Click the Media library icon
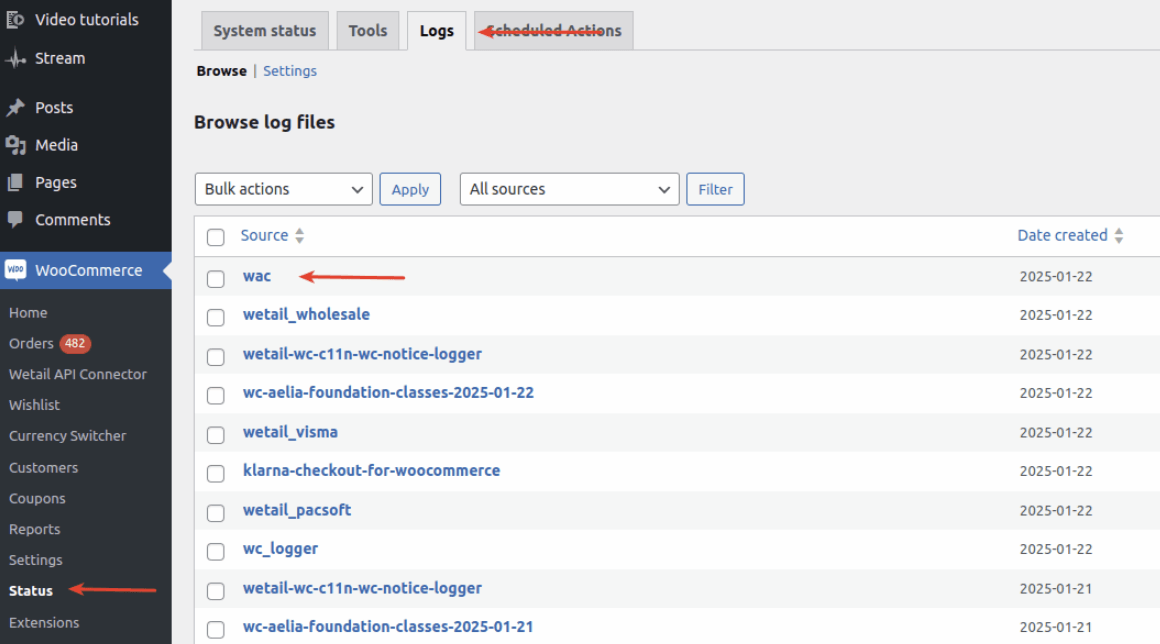 click(x=15, y=146)
